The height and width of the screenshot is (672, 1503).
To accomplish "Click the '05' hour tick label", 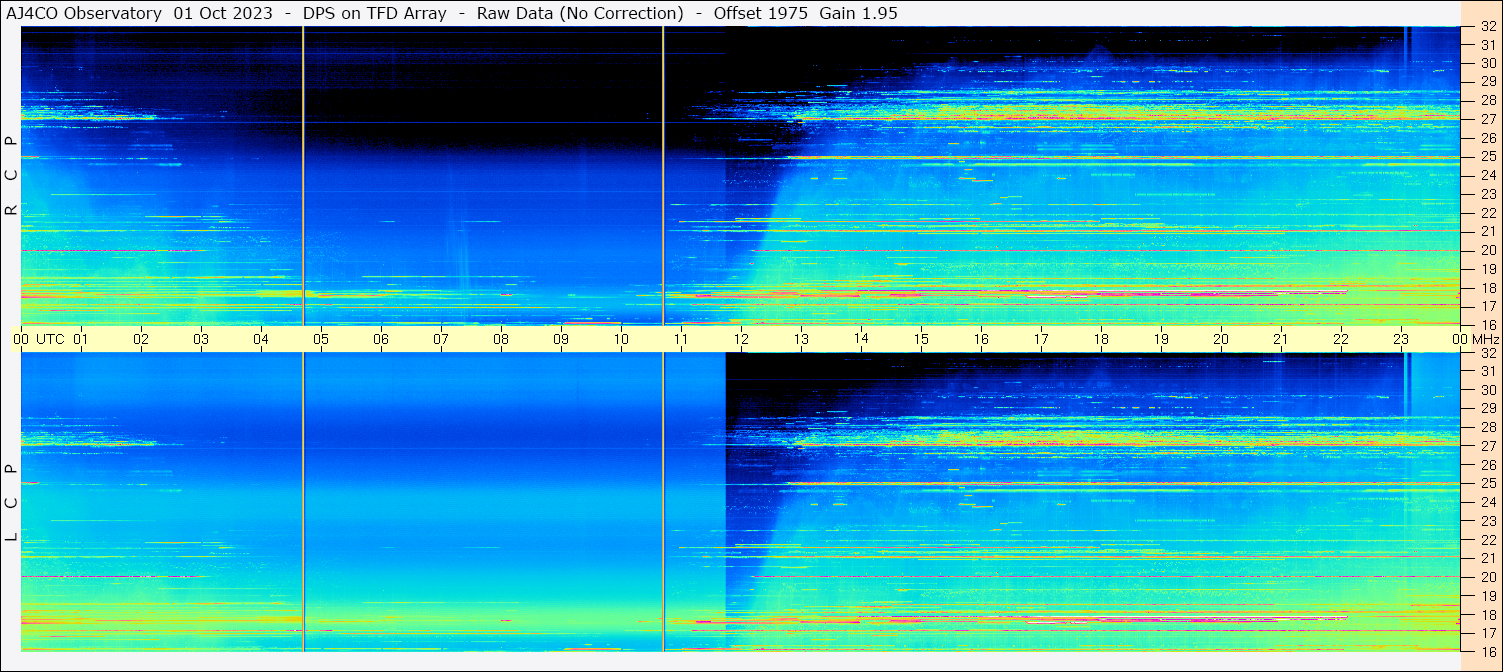I will pyautogui.click(x=321, y=339).
